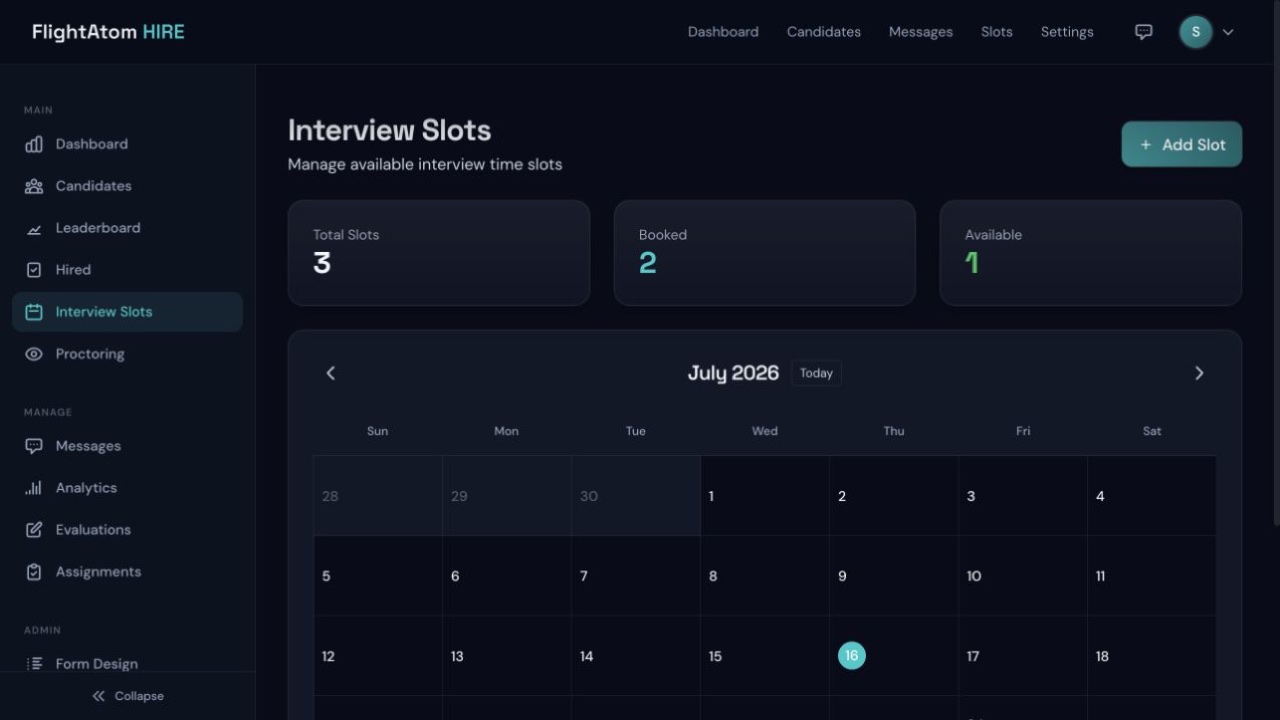
Task: Select greyed June 30 calendar cell
Action: pos(636,496)
